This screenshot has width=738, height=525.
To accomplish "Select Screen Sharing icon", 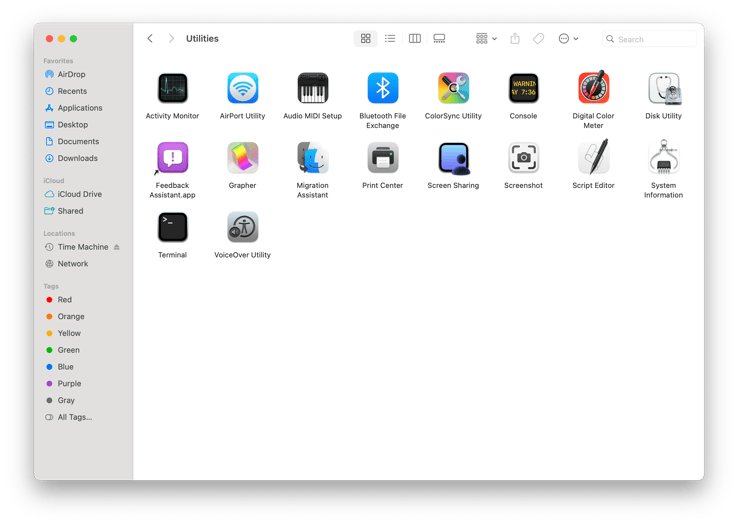I will tap(453, 159).
